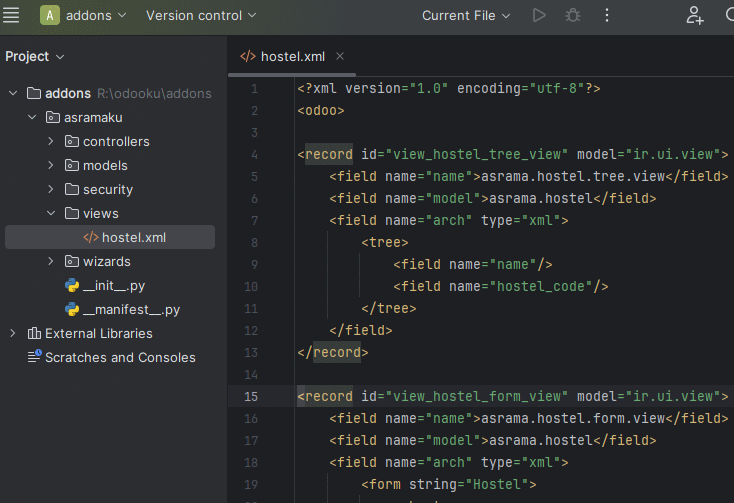The height and width of the screenshot is (503, 734).
Task: Click the Run play icon
Action: (539, 15)
